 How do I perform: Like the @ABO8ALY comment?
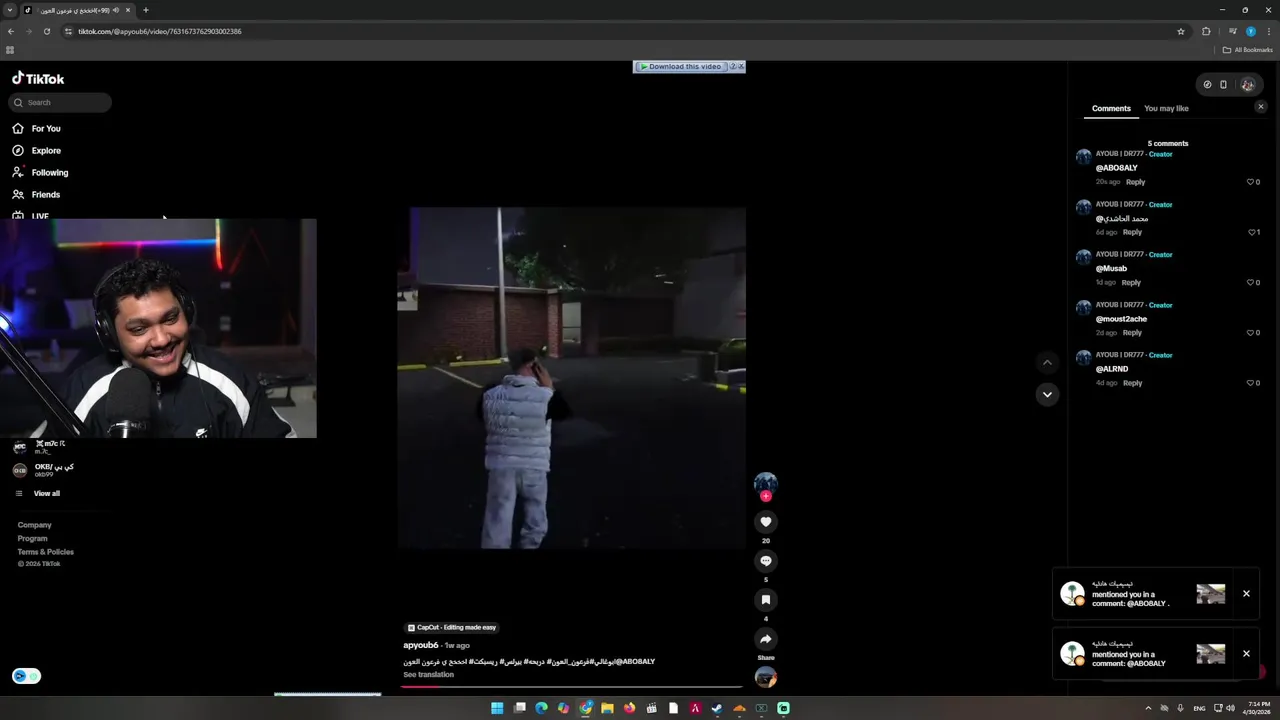(x=1251, y=182)
